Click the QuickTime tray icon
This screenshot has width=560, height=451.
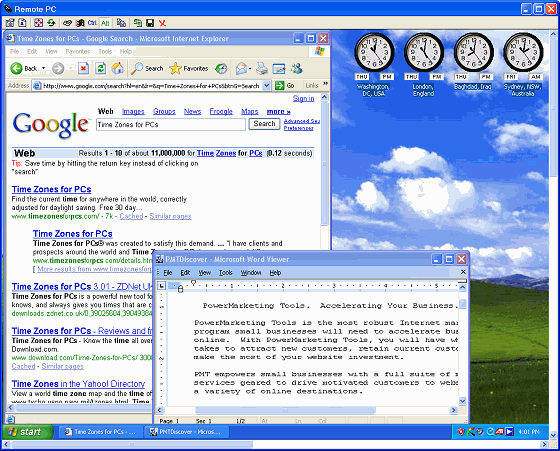[x=490, y=432]
